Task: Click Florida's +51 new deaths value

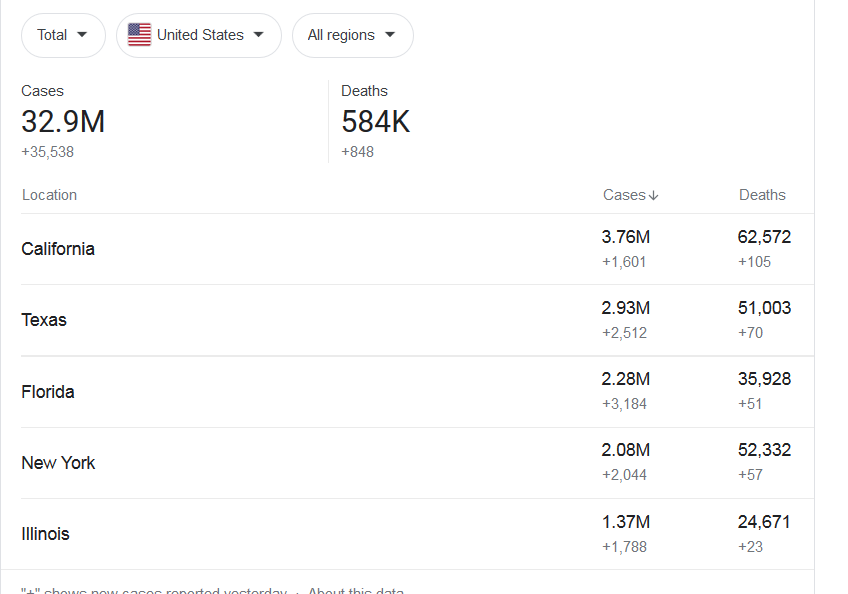Action: [x=750, y=404]
